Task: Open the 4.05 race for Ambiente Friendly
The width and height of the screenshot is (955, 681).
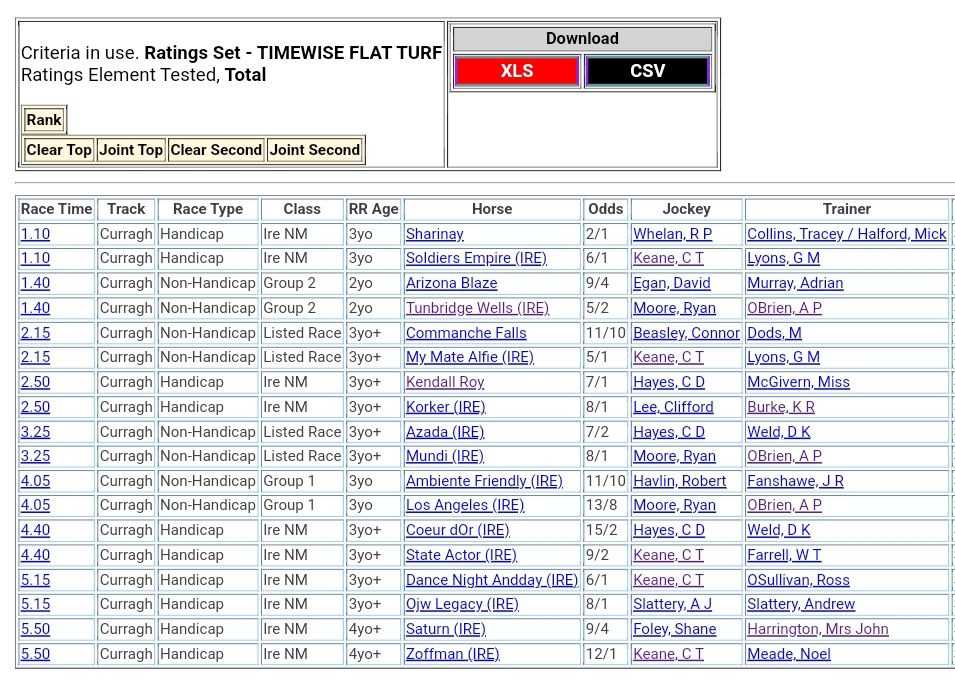Action: pos(35,481)
